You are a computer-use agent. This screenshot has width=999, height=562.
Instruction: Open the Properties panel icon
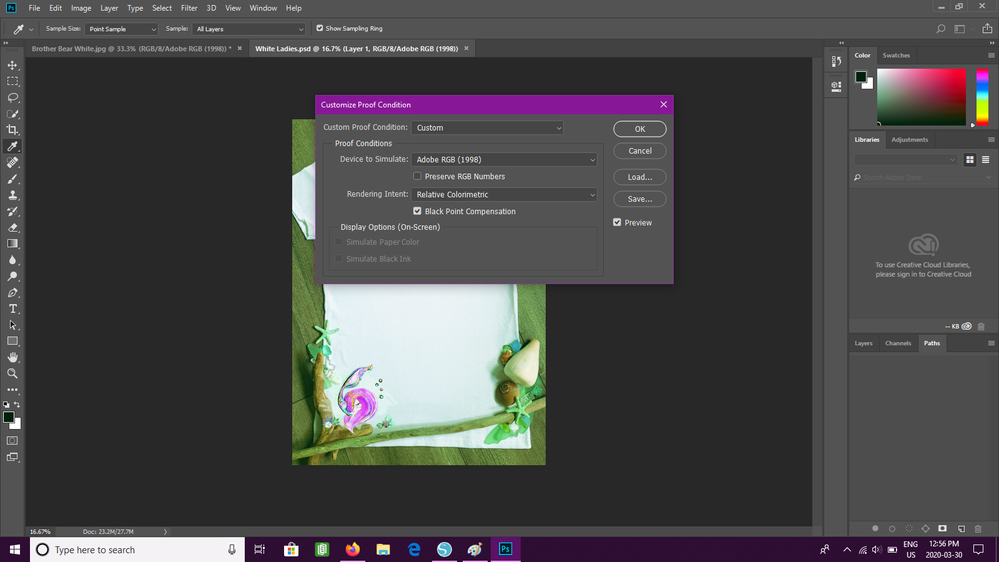click(x=836, y=86)
